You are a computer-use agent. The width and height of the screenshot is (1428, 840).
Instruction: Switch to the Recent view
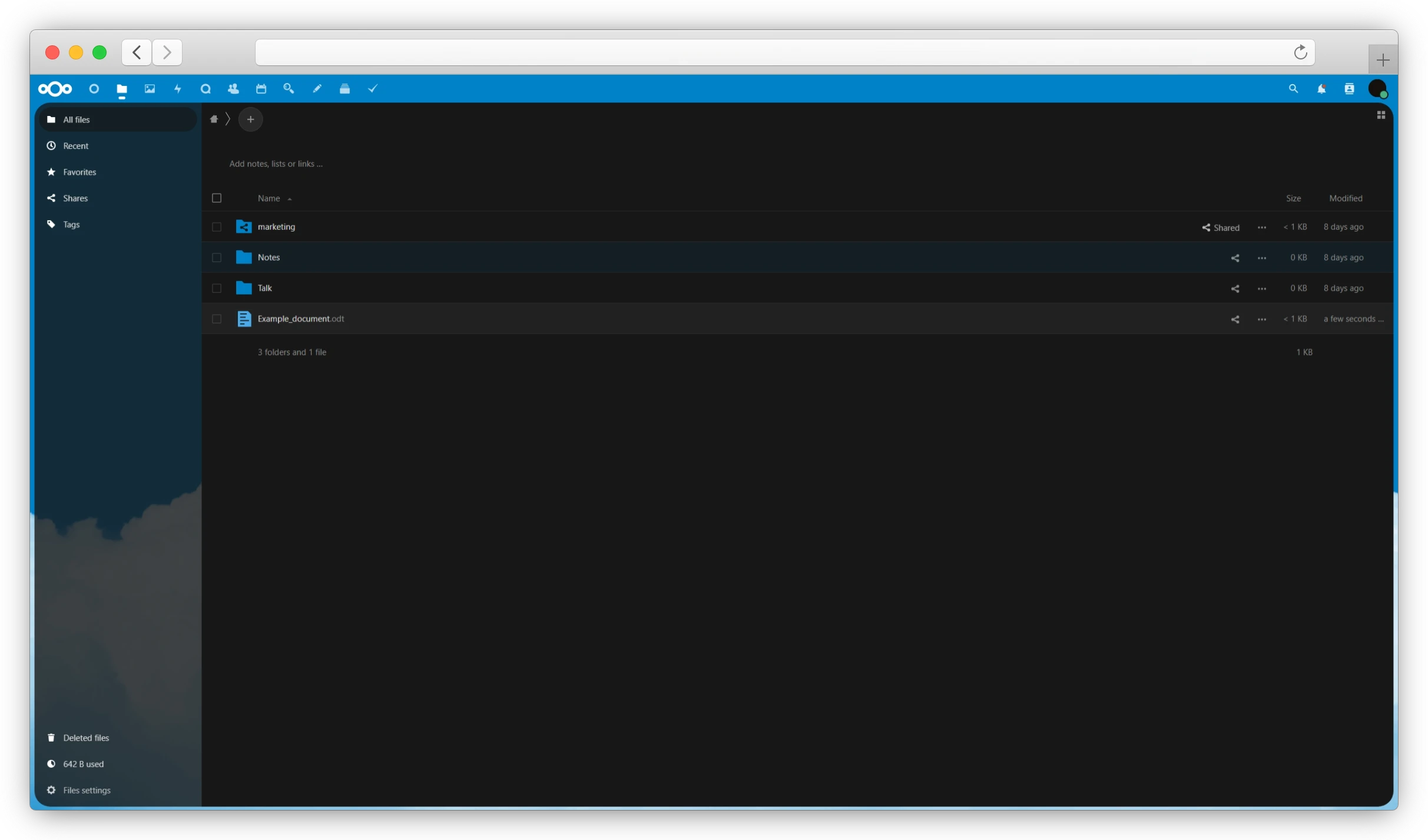(75, 145)
